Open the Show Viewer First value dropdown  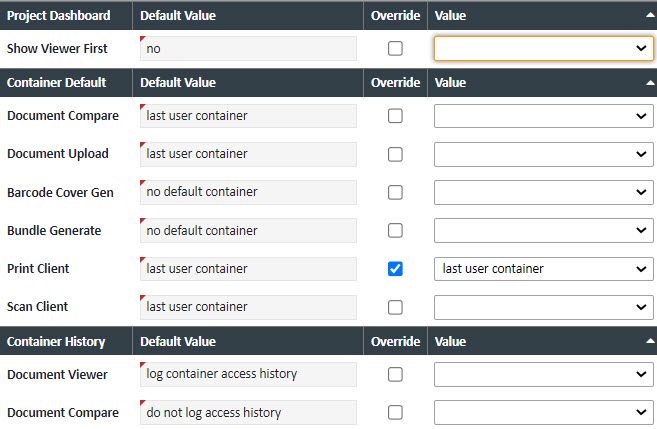tap(543, 48)
